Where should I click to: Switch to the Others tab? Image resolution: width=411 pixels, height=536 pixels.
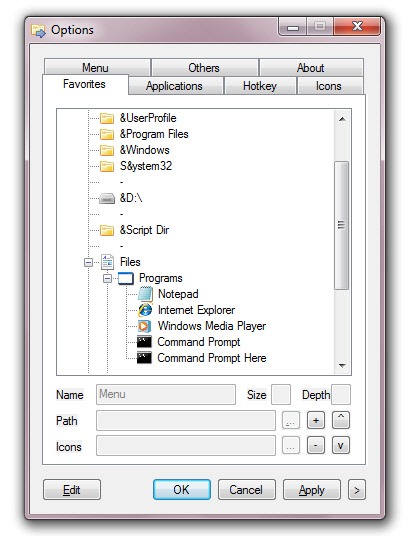point(204,67)
